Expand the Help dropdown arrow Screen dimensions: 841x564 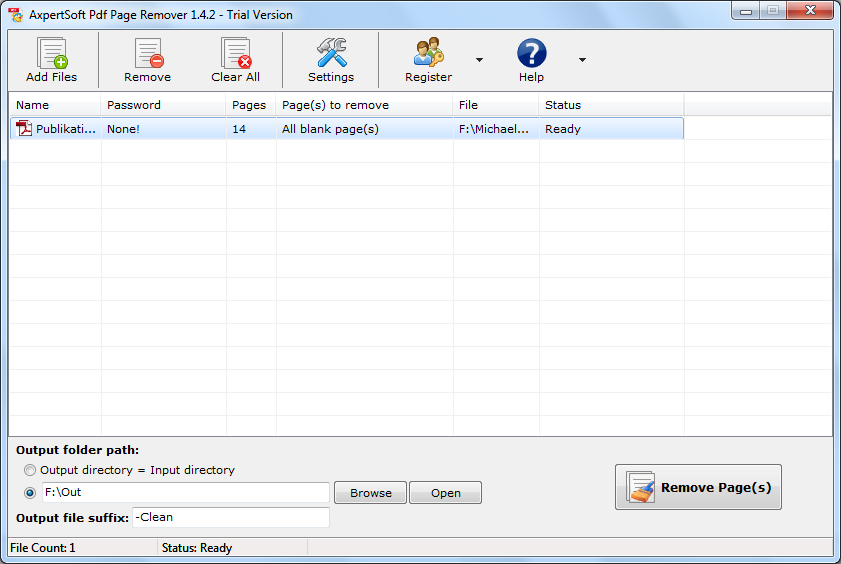[x=582, y=60]
